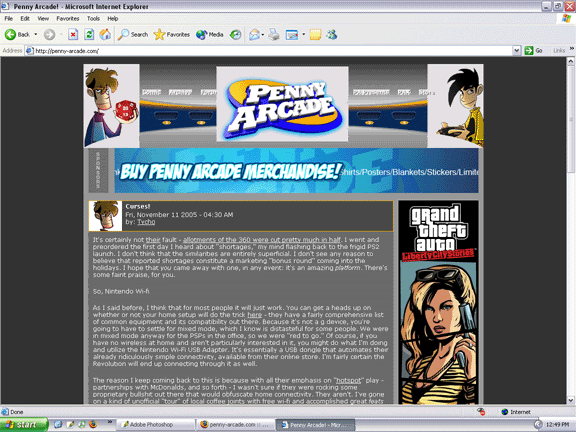Screen dimensions: 576x432
Task: Click the Go button beside address bar
Action: (534, 51)
